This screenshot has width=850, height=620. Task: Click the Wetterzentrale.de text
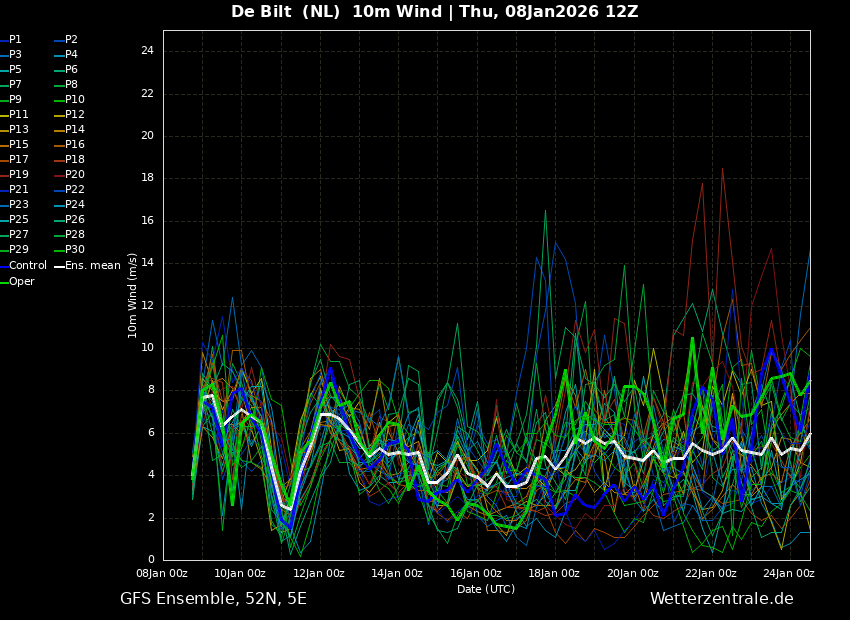[x=721, y=599]
